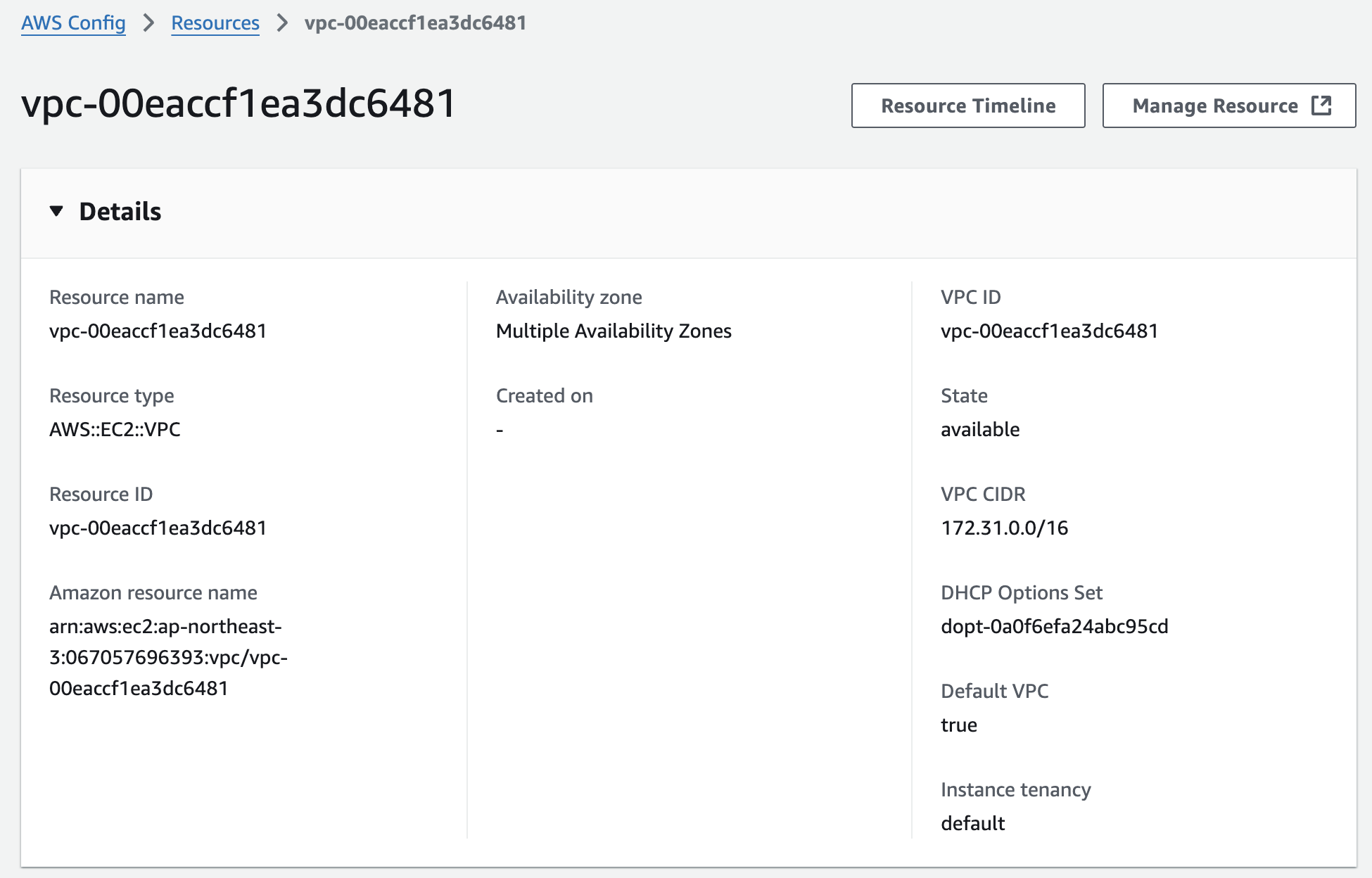This screenshot has height=878, width=1372.
Task: Click the external link icon on Manage Resource
Action: 1321,106
